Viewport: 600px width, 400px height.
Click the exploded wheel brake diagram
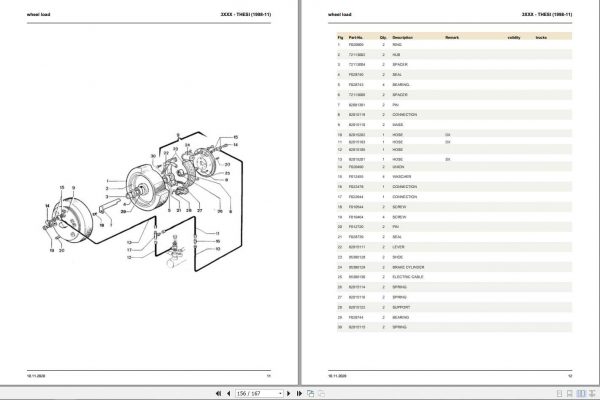(143, 202)
